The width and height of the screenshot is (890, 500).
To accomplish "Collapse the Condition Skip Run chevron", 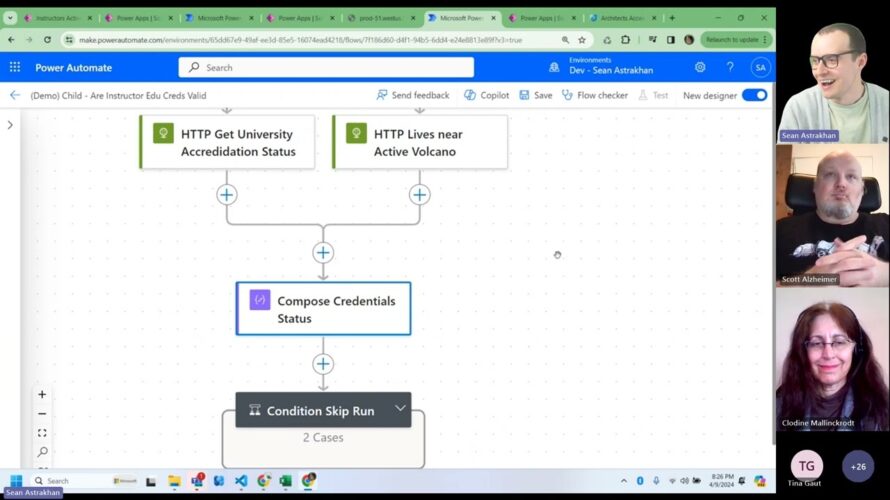I will click(400, 408).
